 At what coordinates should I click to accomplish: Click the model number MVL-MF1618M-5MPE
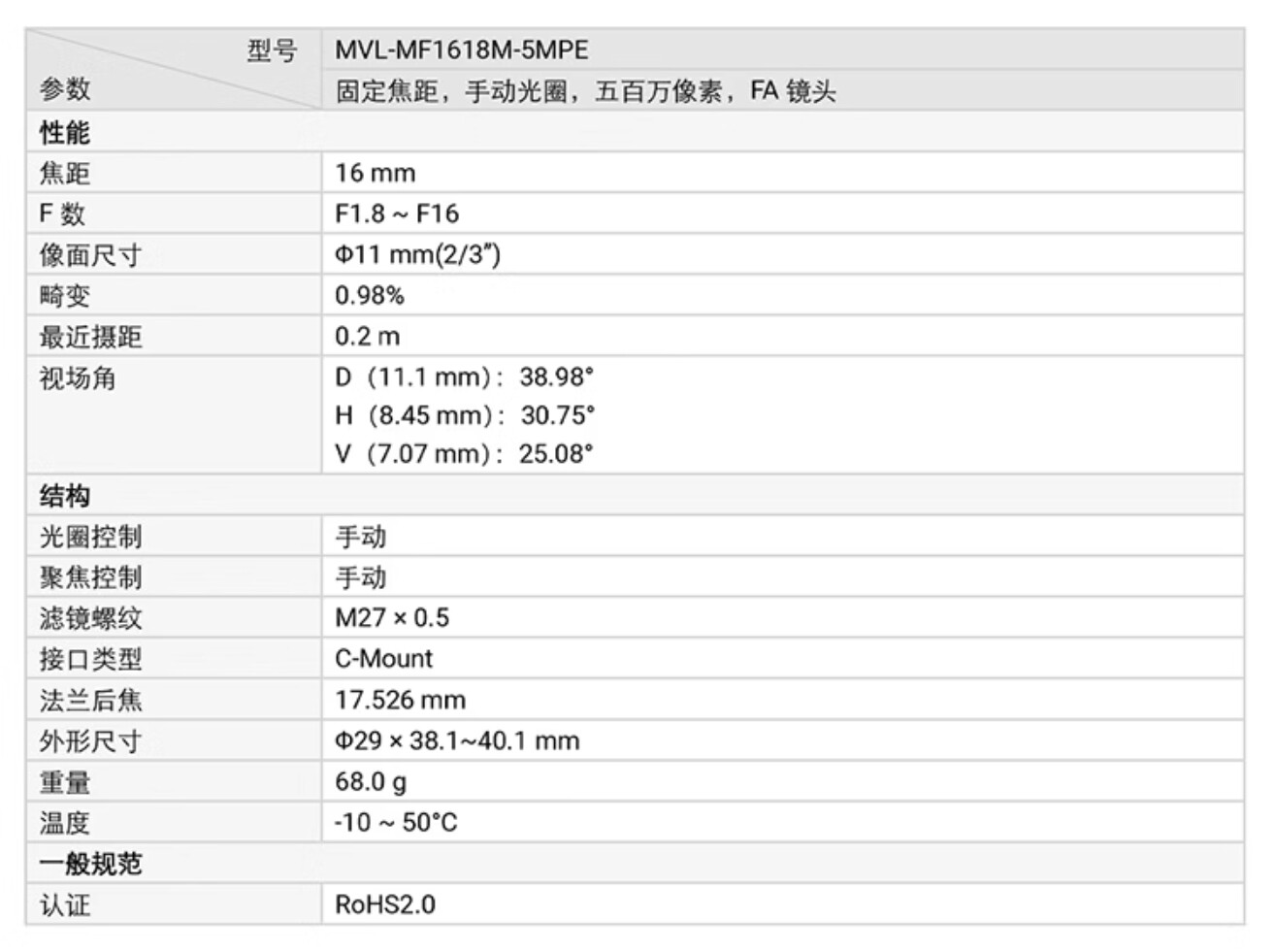(461, 49)
